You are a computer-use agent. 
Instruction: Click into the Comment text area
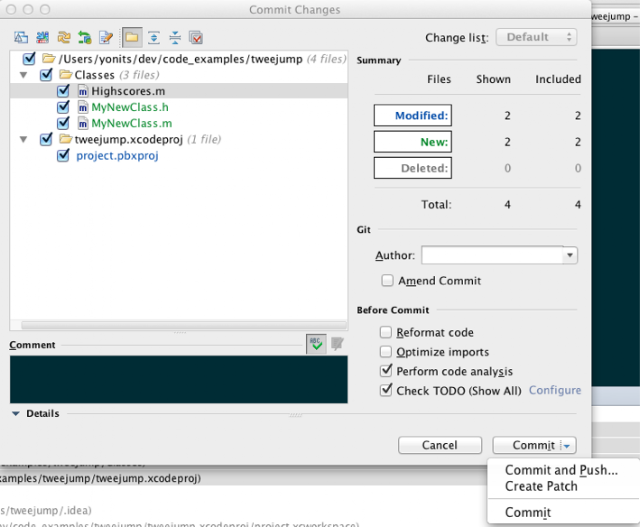click(179, 380)
